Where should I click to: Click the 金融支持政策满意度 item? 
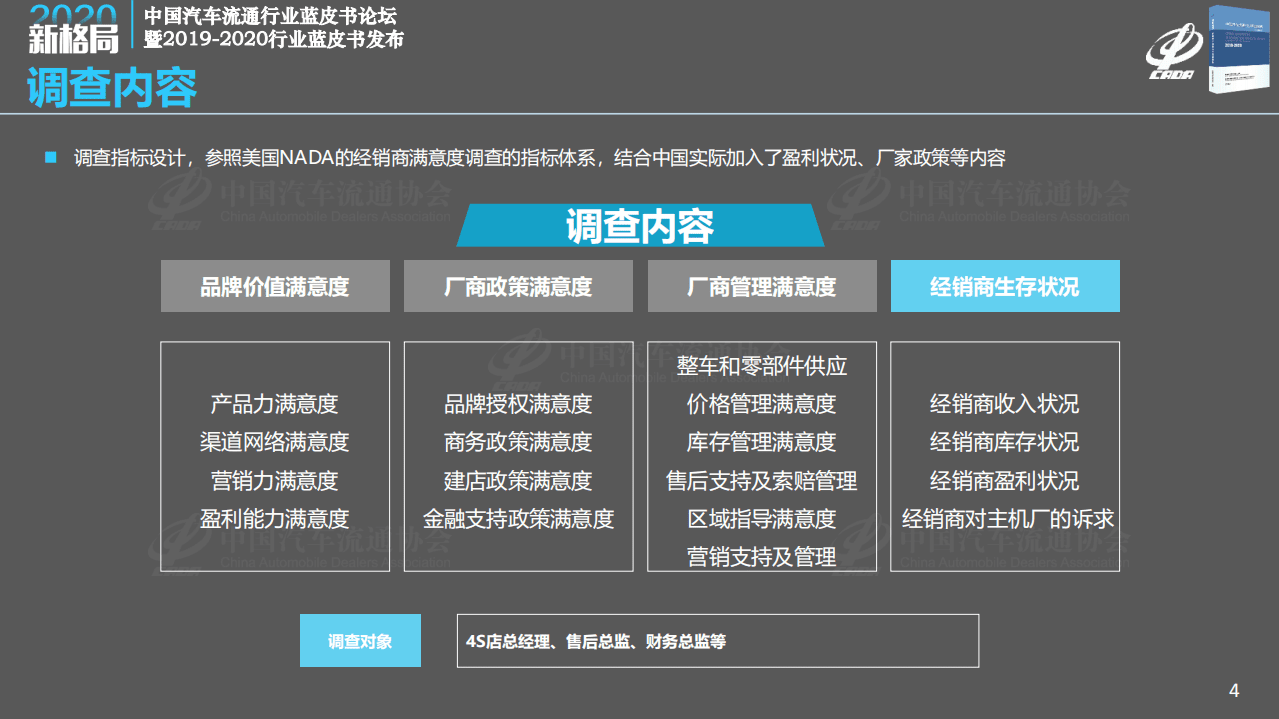(518, 519)
